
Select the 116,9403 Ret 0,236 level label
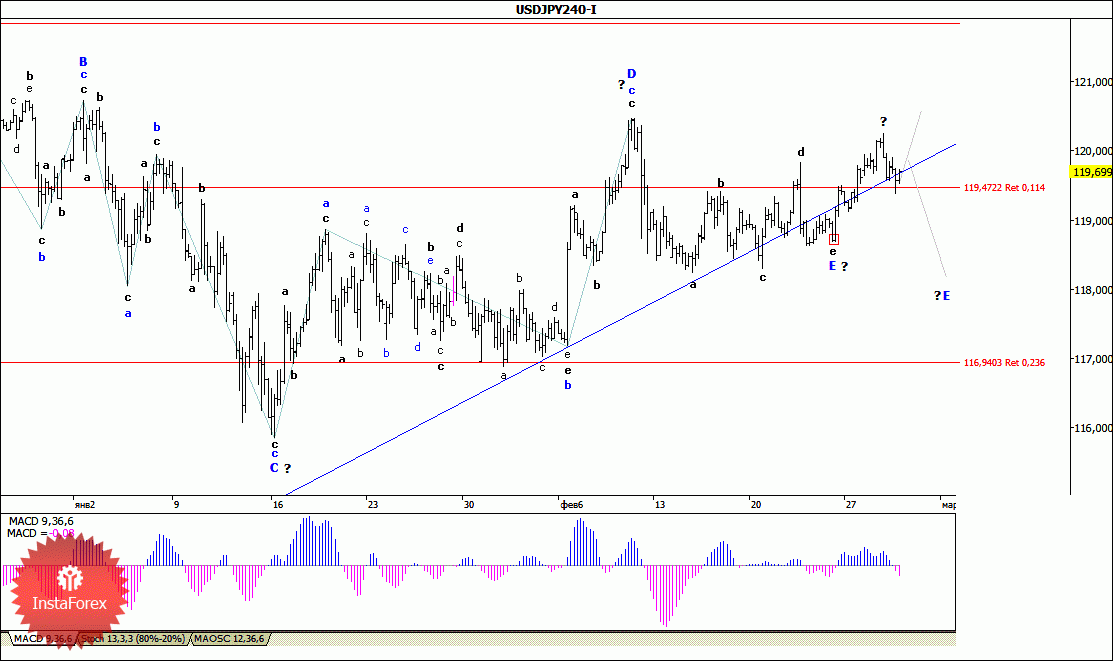coord(1004,362)
